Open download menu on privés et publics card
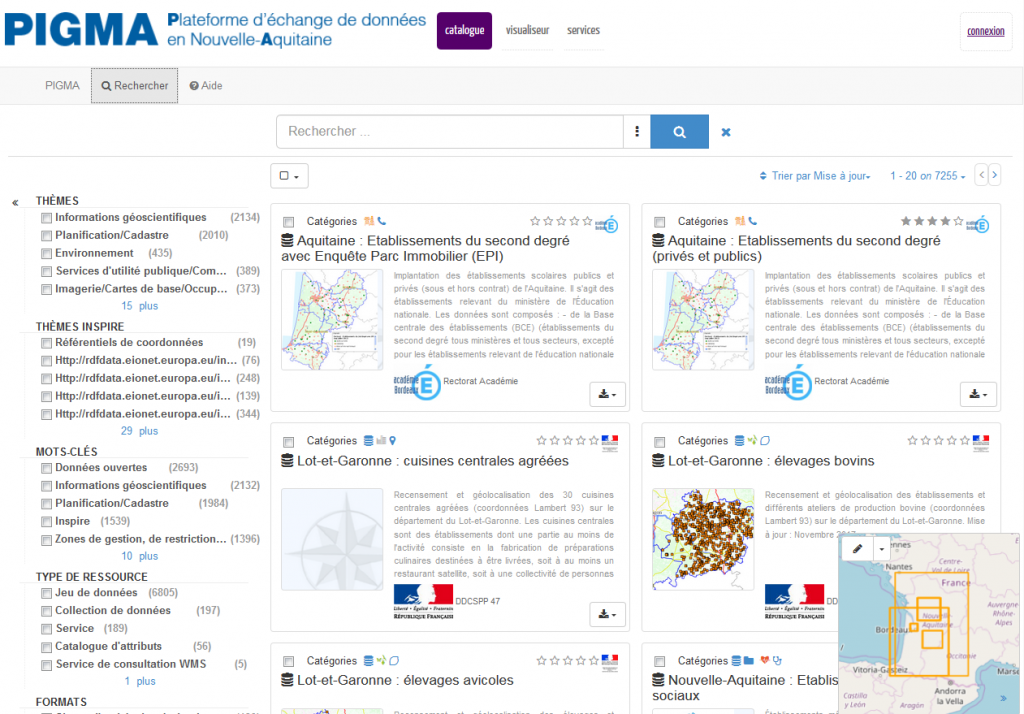The height and width of the screenshot is (714, 1024). tap(978, 394)
